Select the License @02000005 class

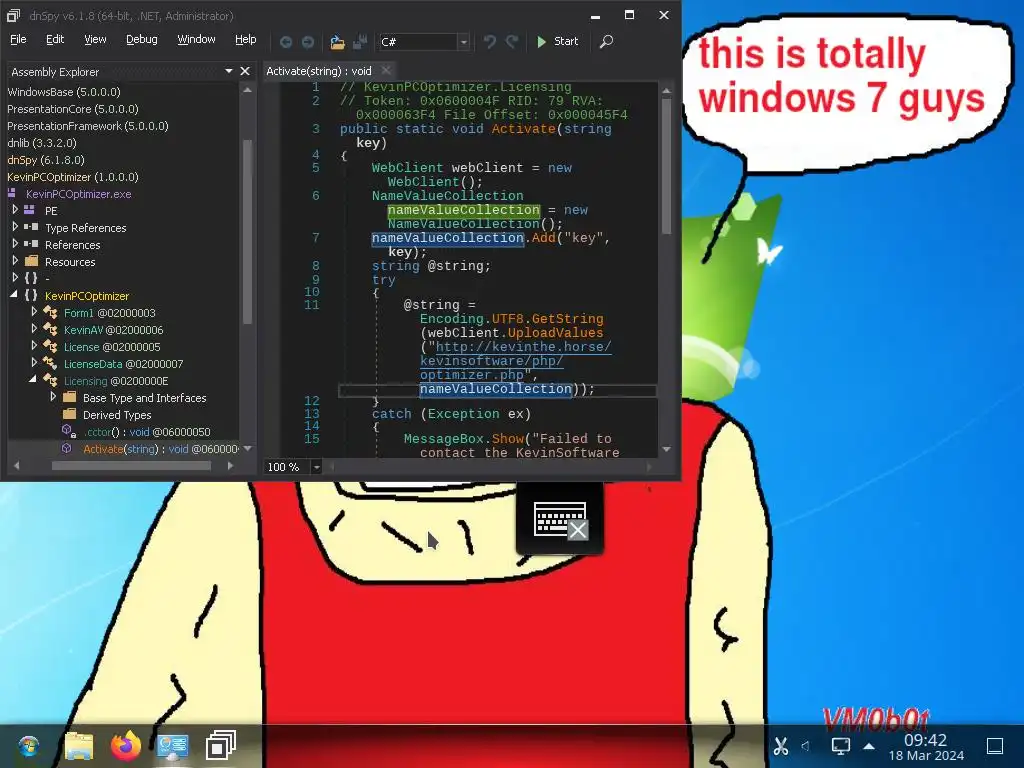click(112, 347)
